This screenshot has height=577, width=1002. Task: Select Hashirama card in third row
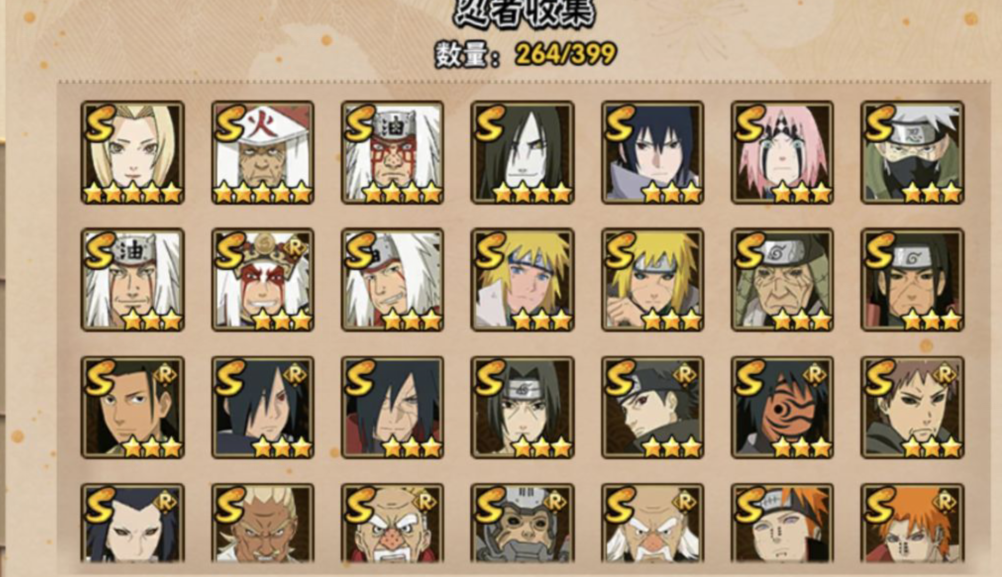coord(132,408)
